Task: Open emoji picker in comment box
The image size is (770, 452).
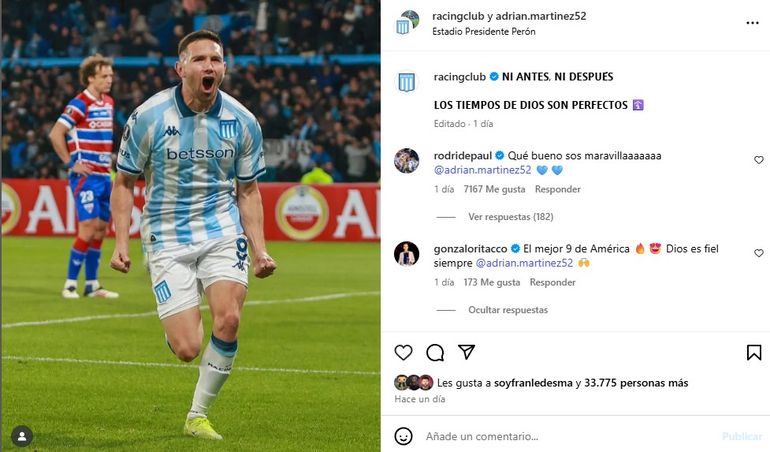Action: pos(403,436)
